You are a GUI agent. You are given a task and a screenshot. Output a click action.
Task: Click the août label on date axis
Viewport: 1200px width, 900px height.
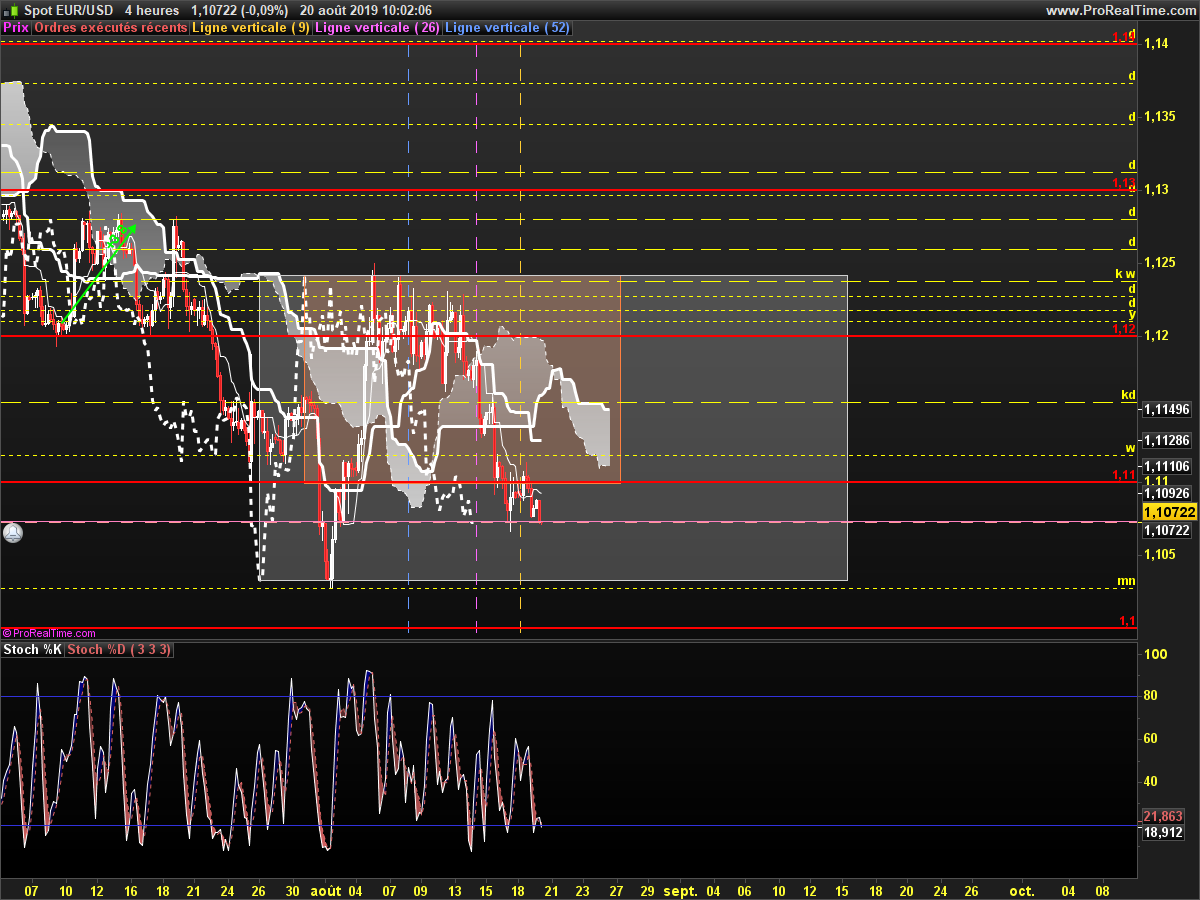pyautogui.click(x=325, y=890)
